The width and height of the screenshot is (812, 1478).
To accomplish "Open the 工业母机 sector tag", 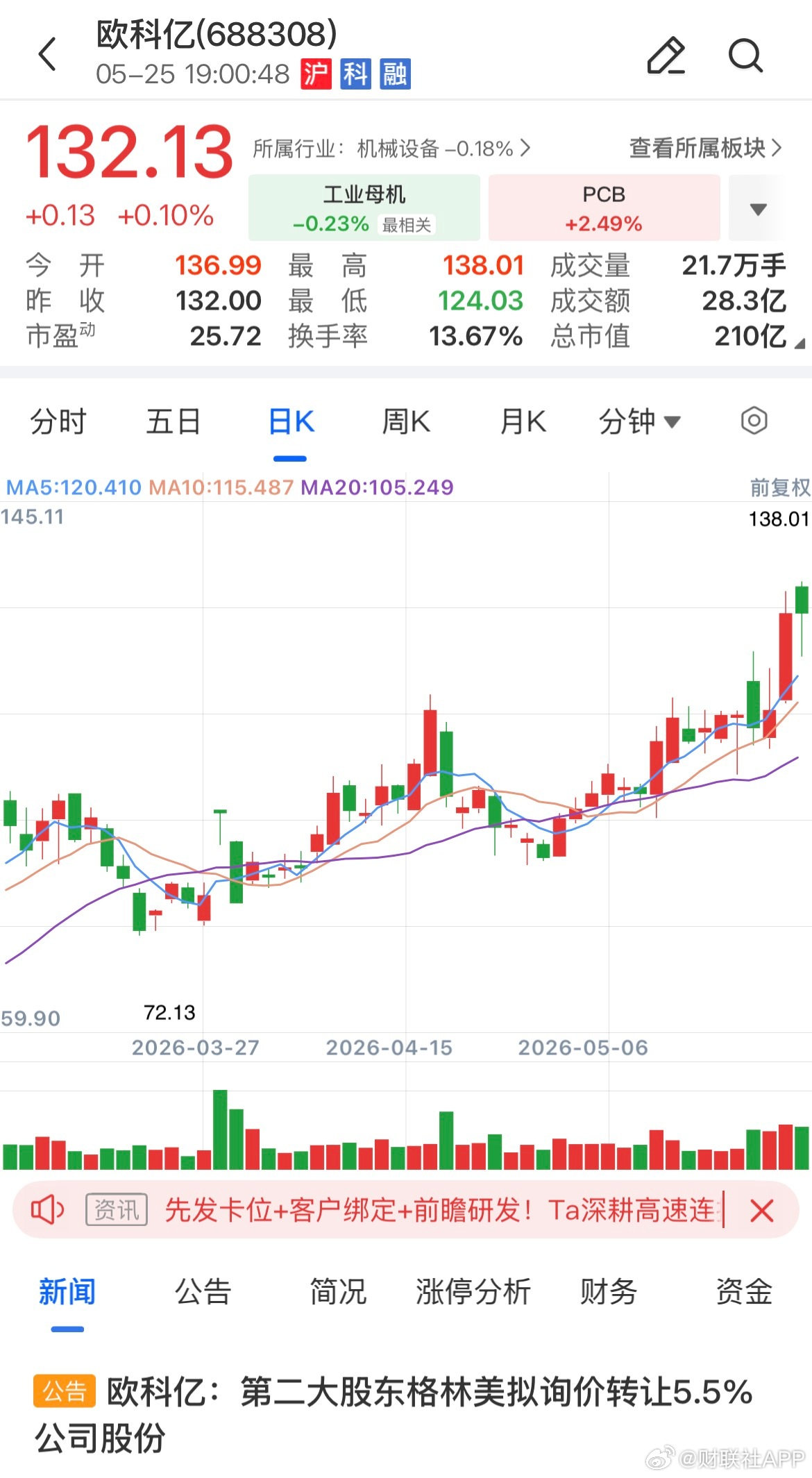I will pos(364,208).
